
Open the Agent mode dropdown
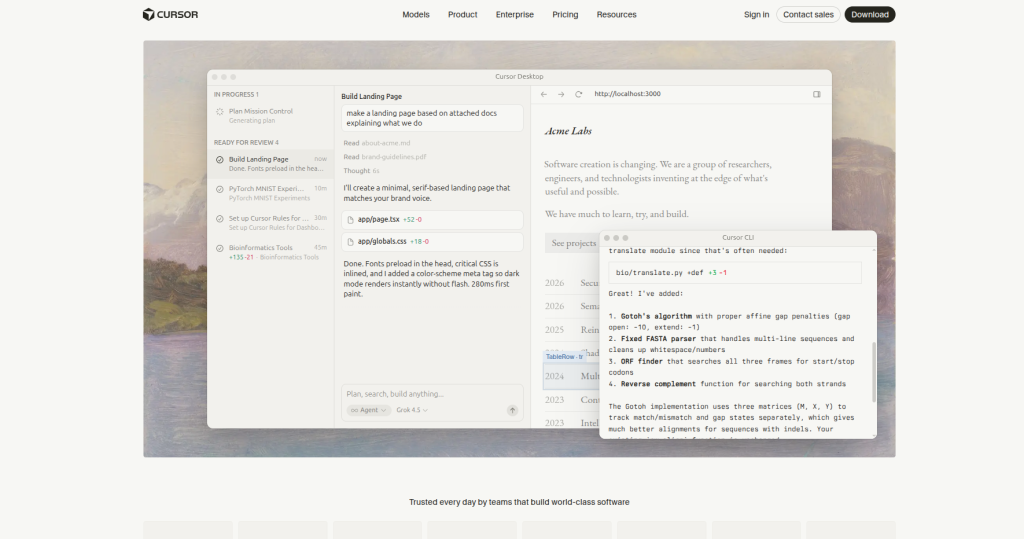tap(368, 410)
